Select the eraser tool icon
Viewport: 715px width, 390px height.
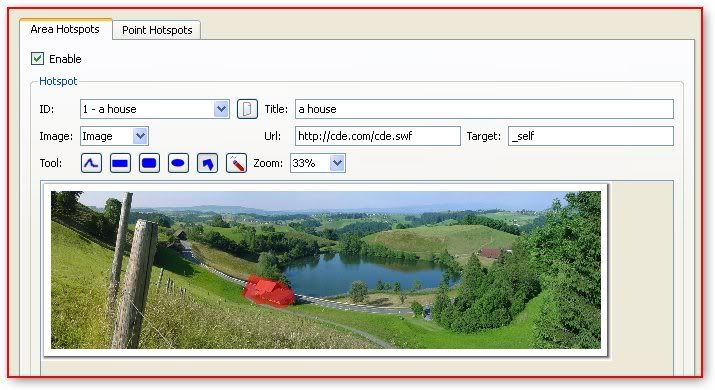coord(236,163)
